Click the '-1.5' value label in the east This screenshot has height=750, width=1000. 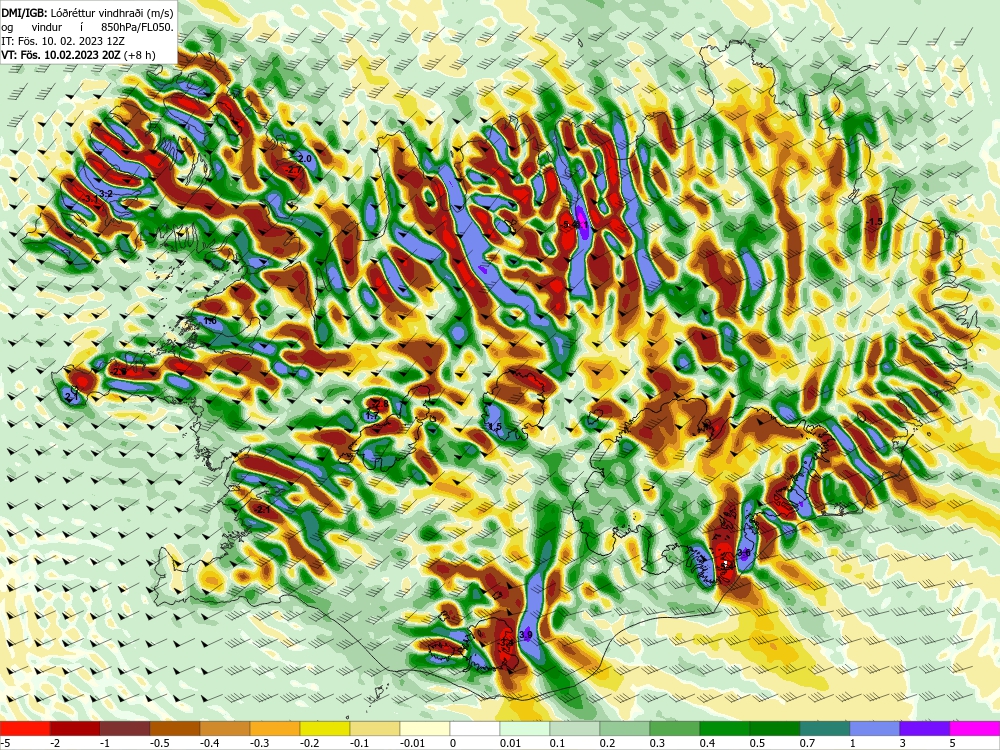click(x=874, y=222)
